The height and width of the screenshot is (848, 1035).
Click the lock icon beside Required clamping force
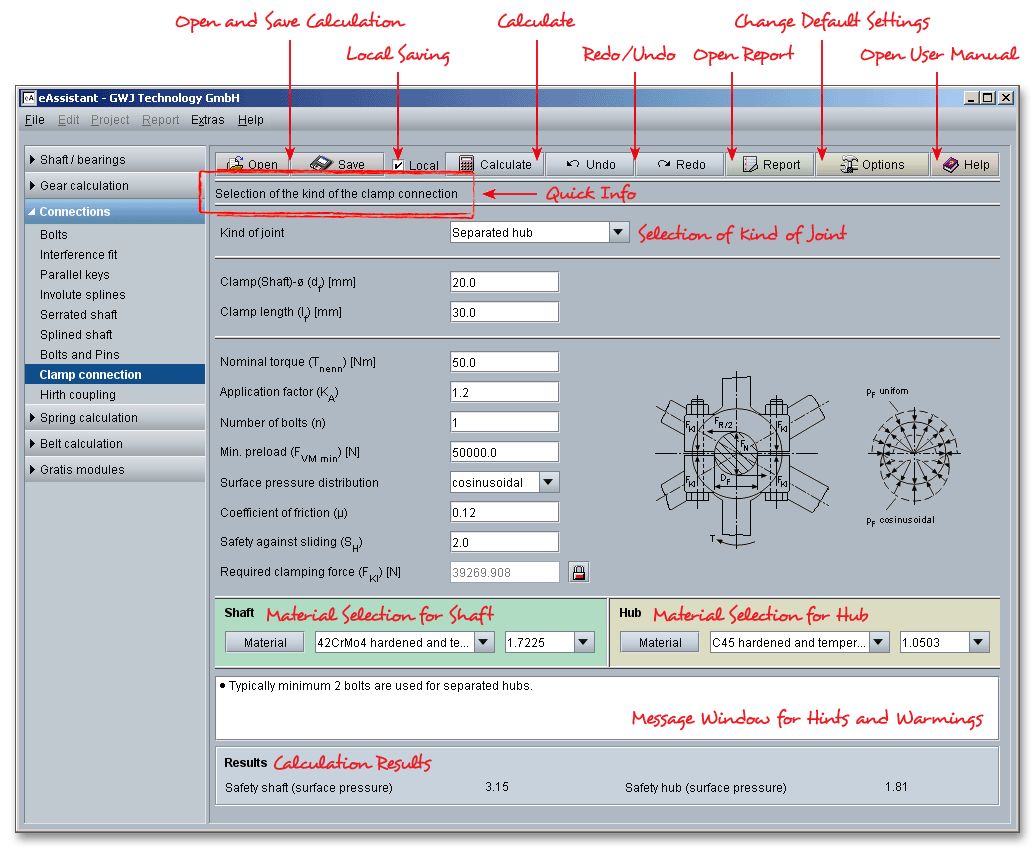tap(579, 572)
